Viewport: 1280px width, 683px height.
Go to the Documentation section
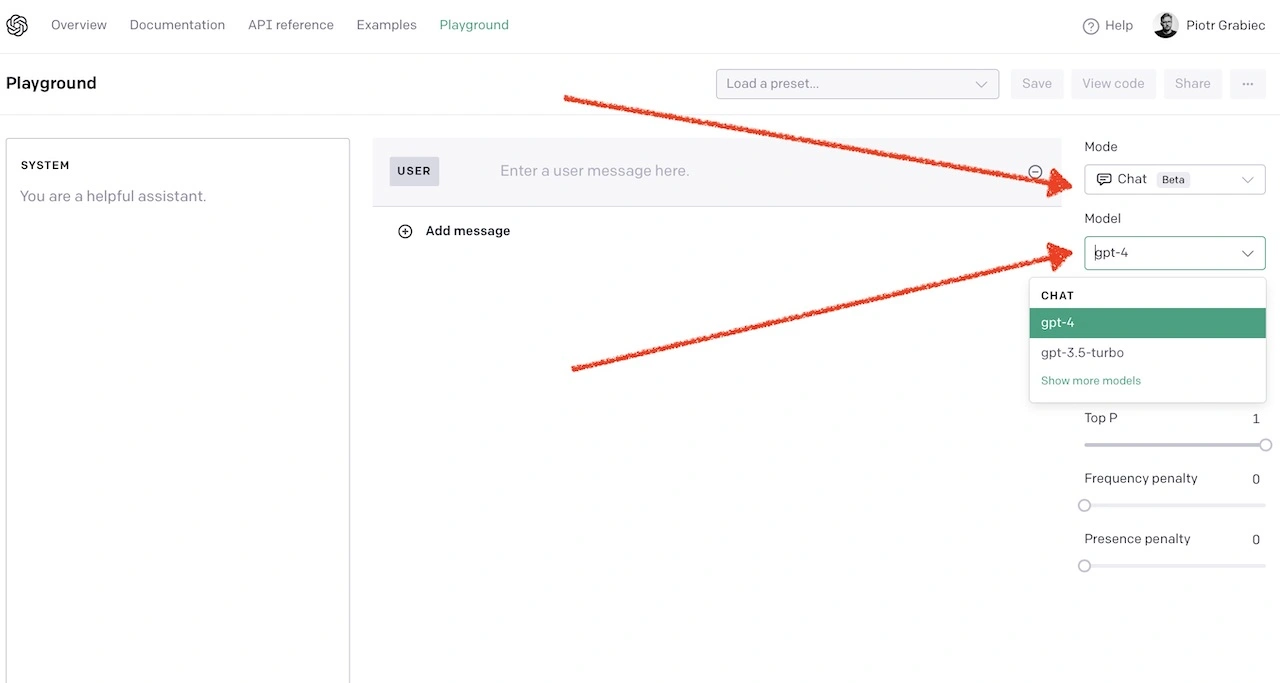click(x=177, y=25)
